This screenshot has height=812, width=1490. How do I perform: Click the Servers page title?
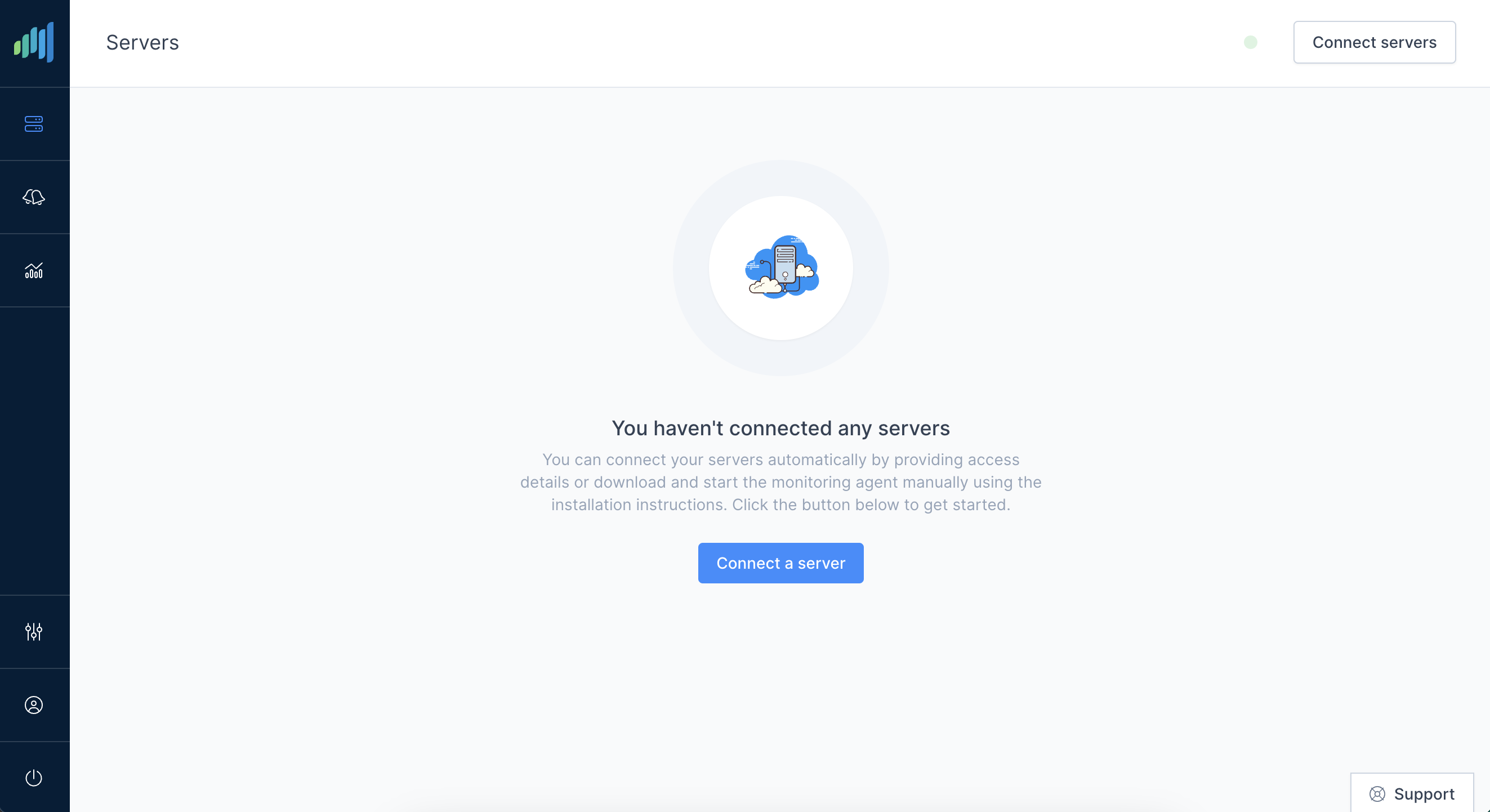(142, 42)
